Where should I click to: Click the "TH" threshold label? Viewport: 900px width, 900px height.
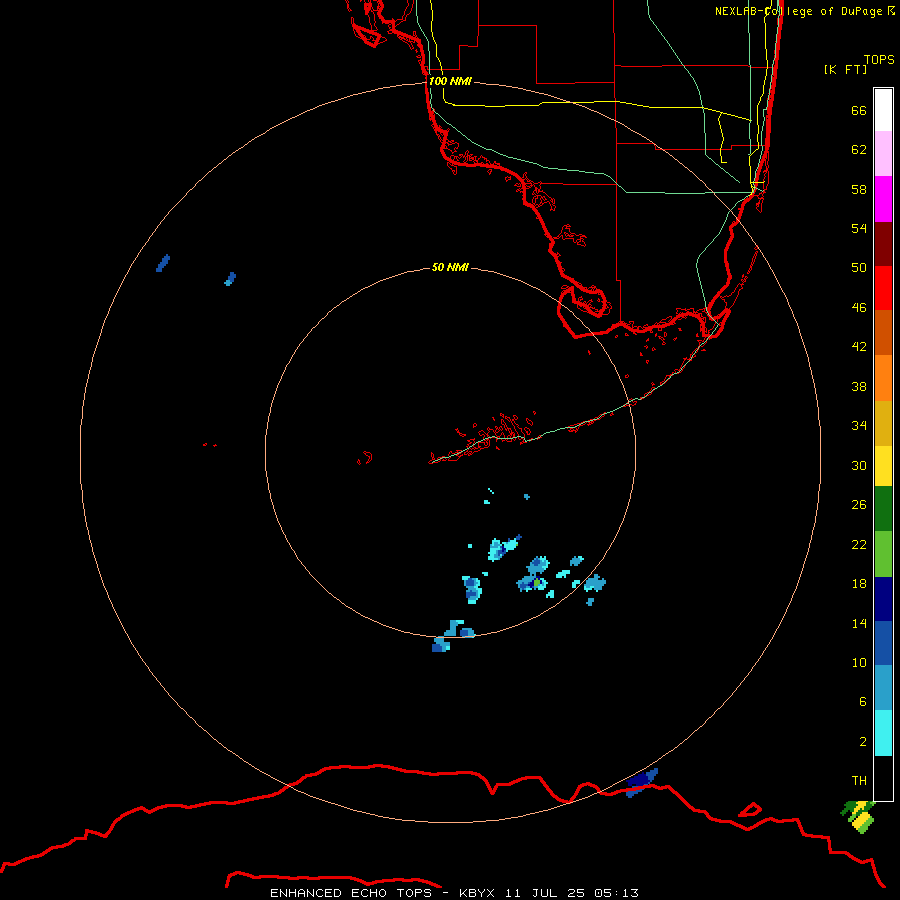pos(859,781)
